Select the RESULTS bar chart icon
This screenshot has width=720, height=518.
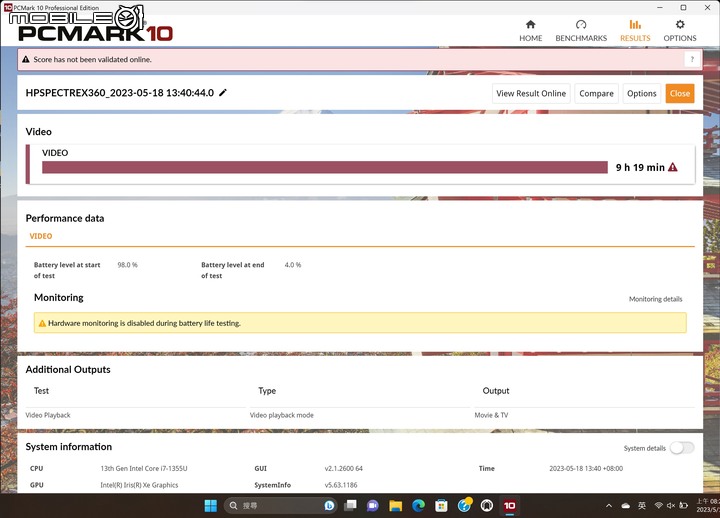[635, 24]
